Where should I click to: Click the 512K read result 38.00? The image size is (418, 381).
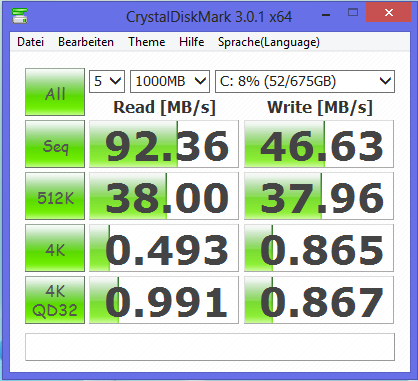coord(164,196)
